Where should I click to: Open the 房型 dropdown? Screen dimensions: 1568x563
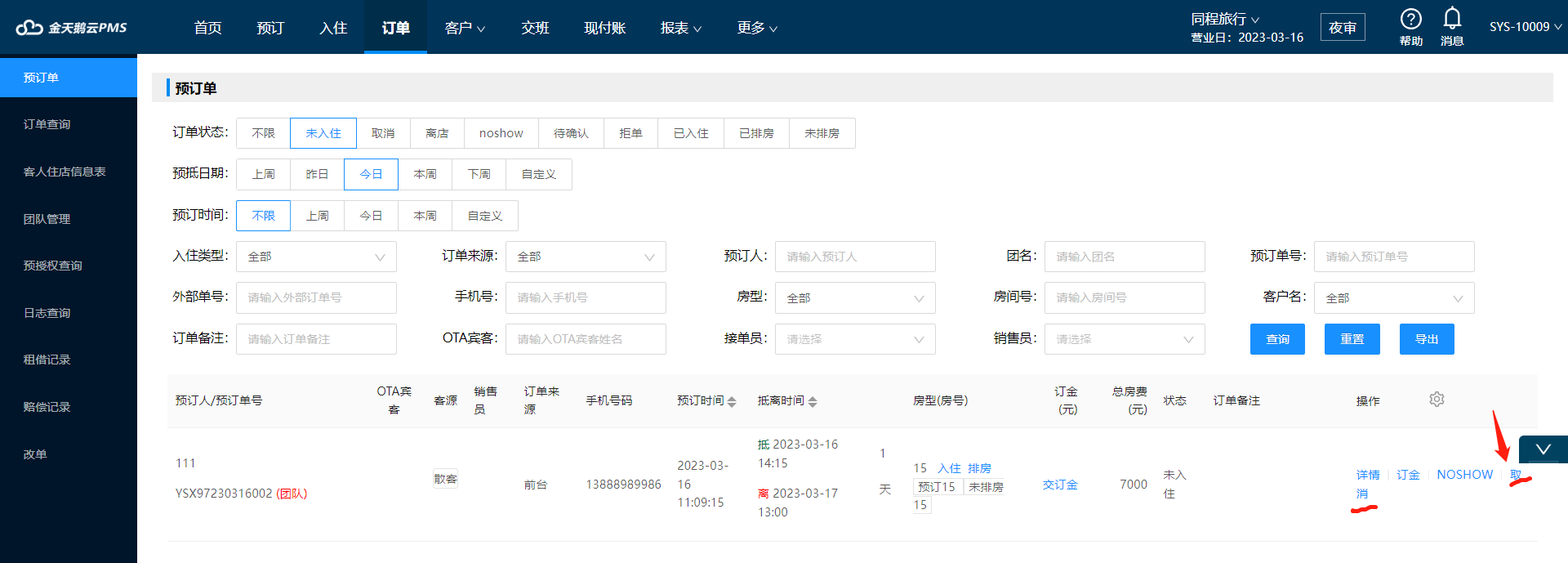click(855, 298)
